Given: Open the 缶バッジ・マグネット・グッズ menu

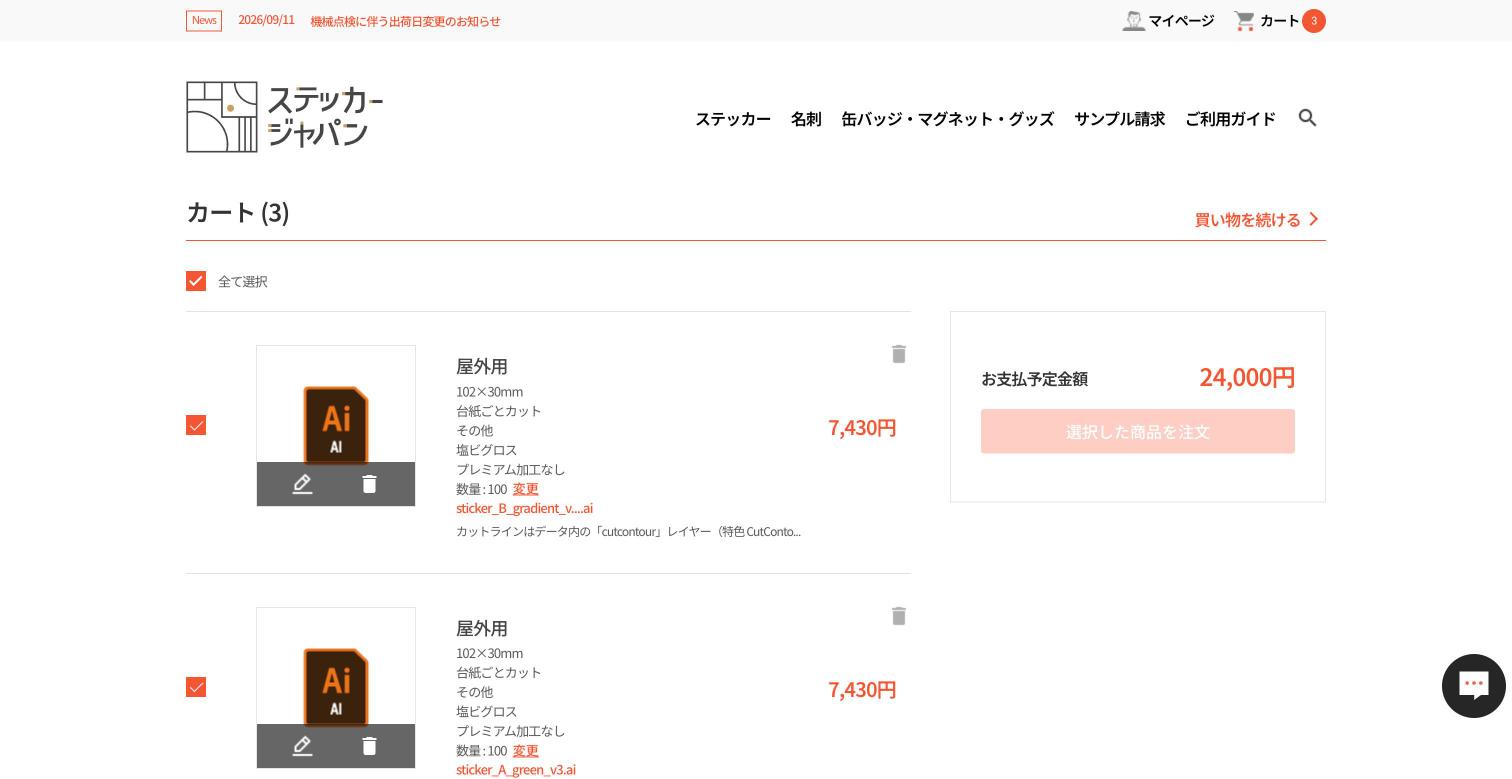Looking at the screenshot, I should [x=948, y=119].
